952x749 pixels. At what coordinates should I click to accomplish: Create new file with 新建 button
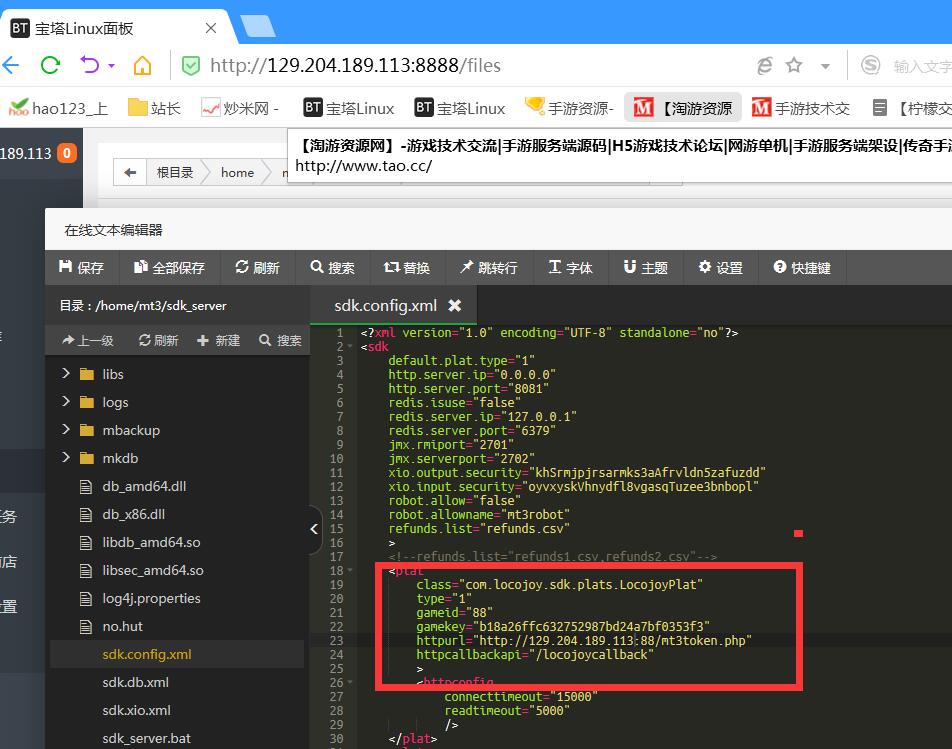tap(218, 340)
